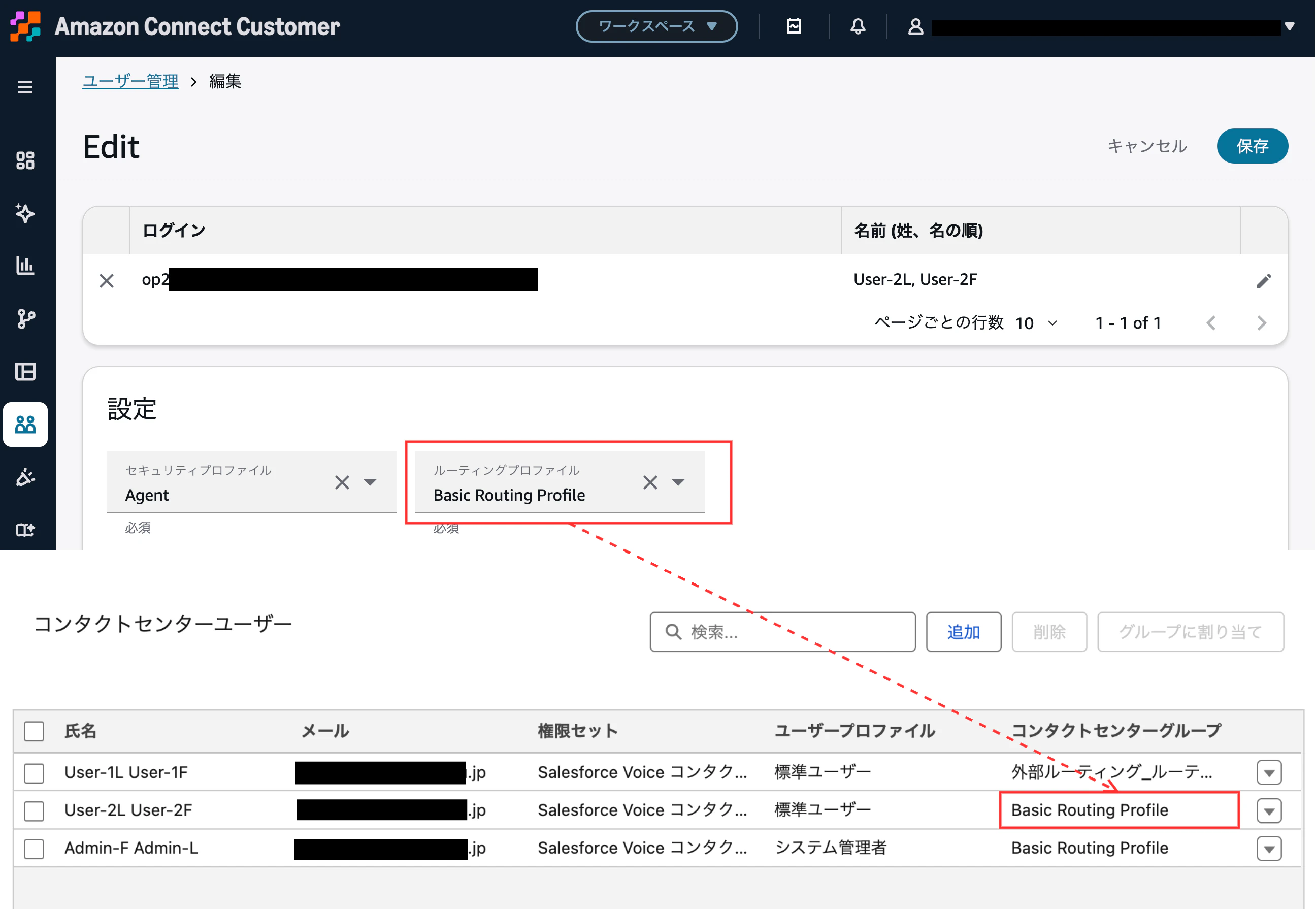This screenshot has height=909, width=1316.
Task: Select the User-2L, User-2F name cell
Action: [915, 280]
